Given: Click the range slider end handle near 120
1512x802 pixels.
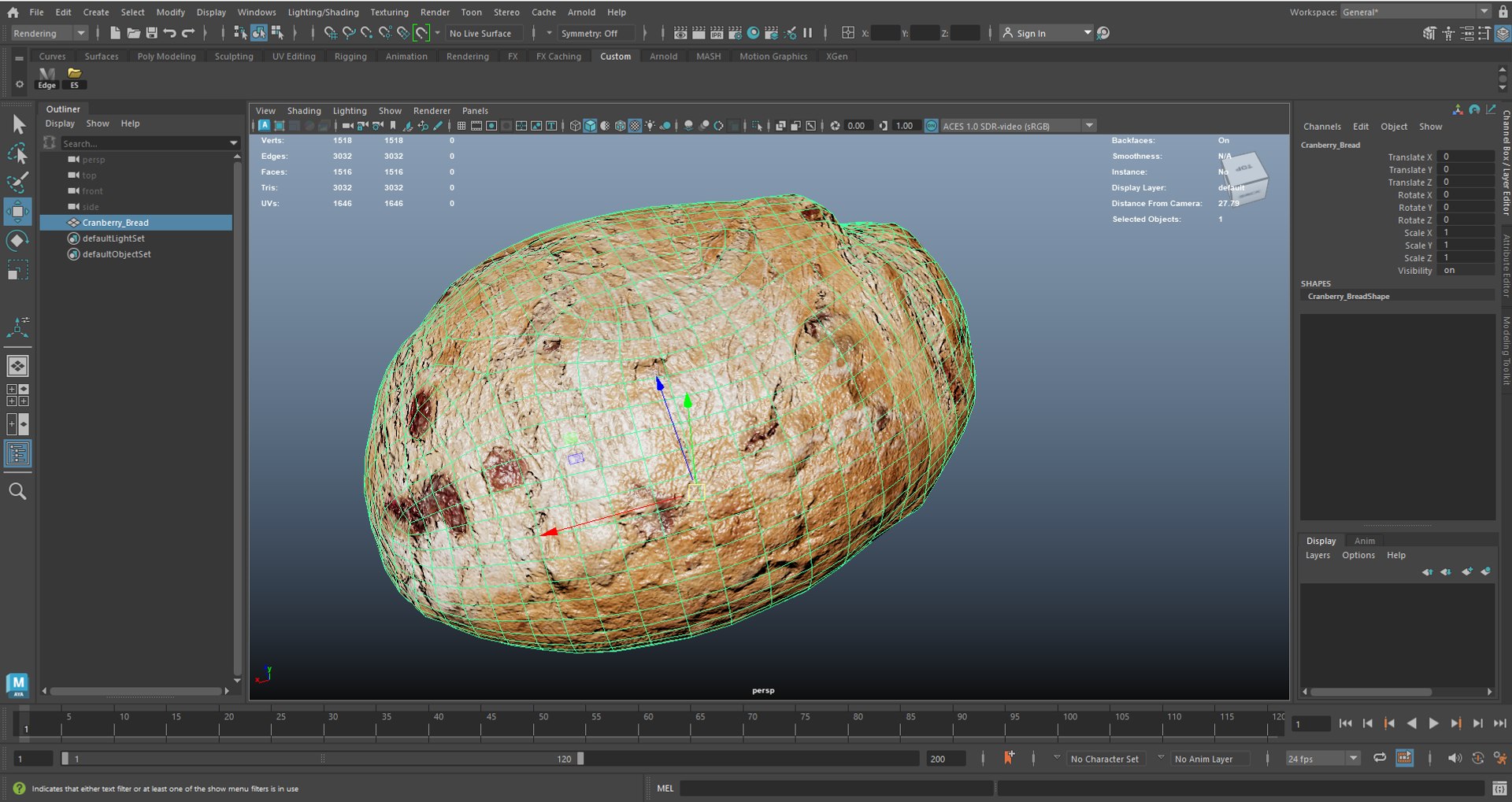Looking at the screenshot, I should point(580,759).
